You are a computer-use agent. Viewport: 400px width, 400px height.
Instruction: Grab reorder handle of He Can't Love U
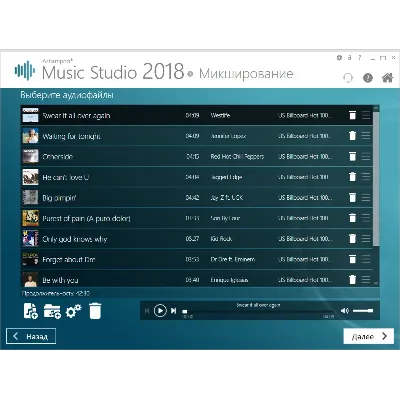tap(366, 177)
